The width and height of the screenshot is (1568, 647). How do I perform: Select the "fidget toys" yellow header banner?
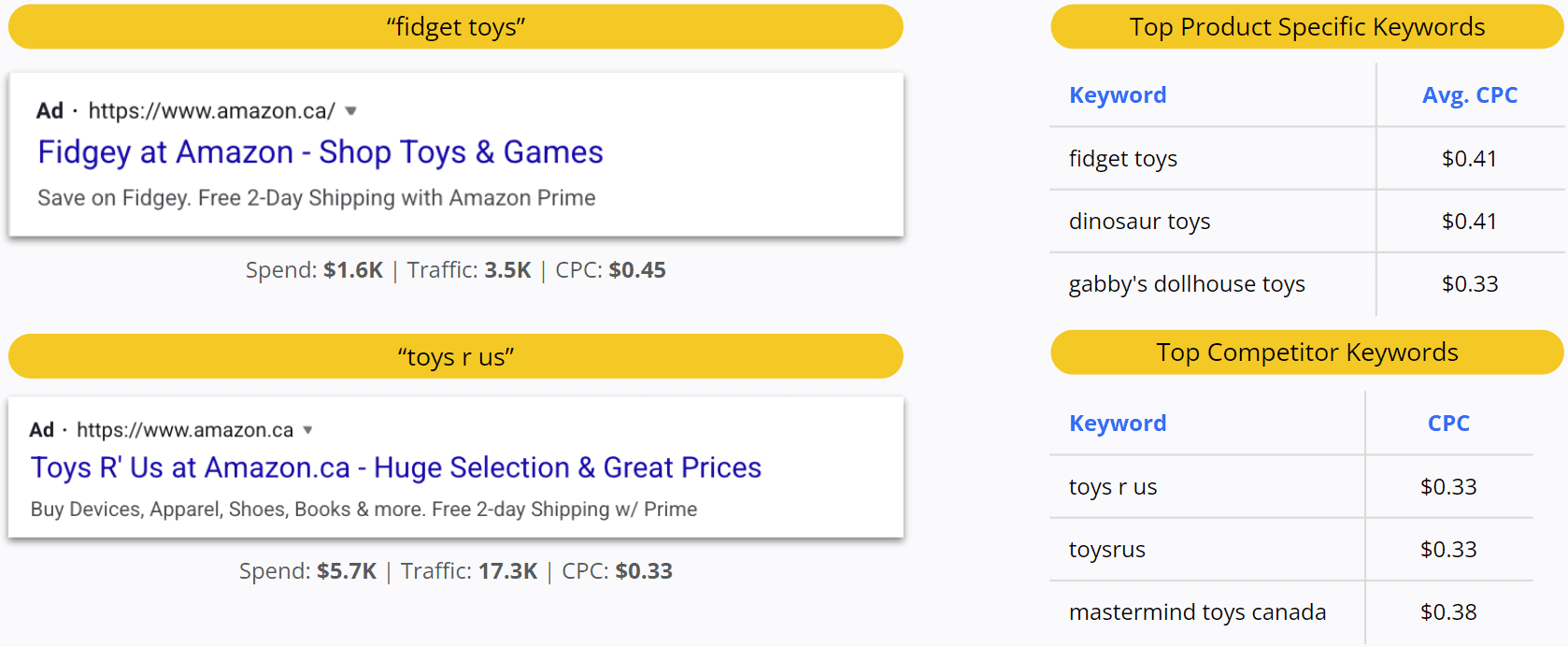point(456,27)
